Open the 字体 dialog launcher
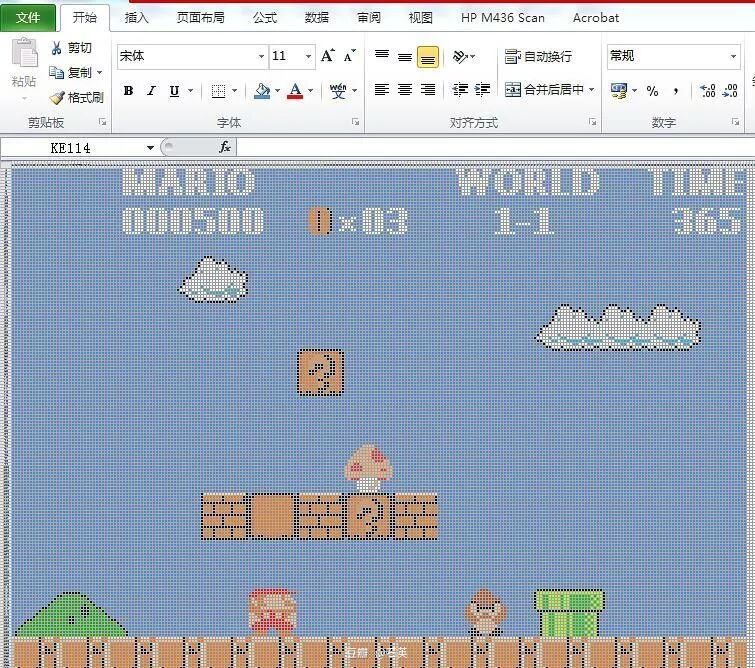The image size is (755, 668). (x=355, y=122)
